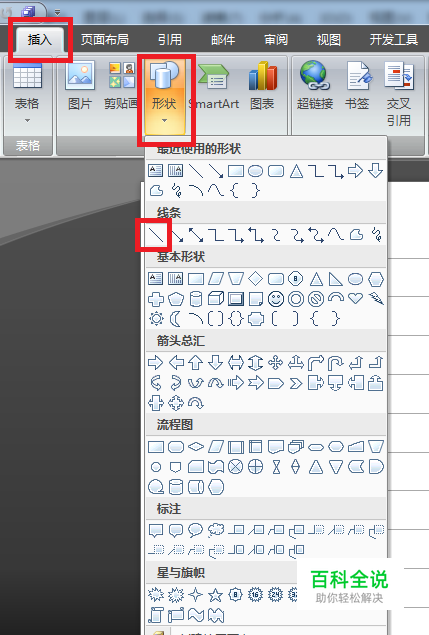Choose the quad arrow in 箭头总汇
The height and width of the screenshot is (635, 429).
276,362
